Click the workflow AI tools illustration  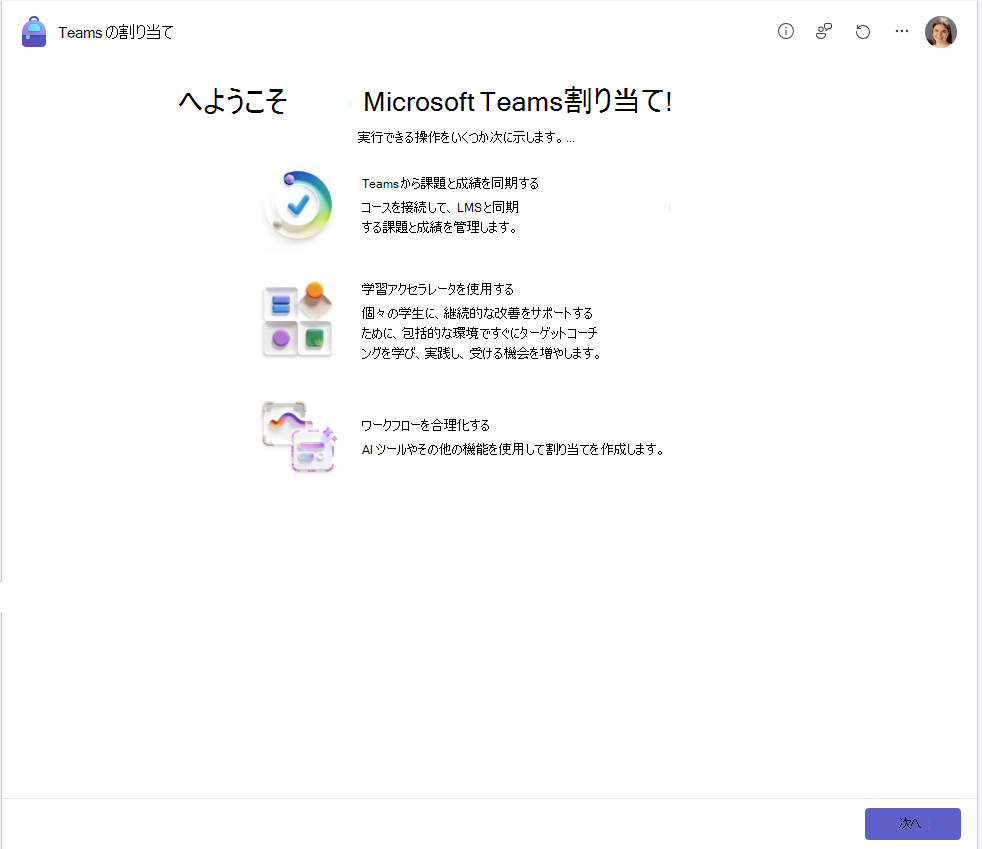(x=299, y=436)
